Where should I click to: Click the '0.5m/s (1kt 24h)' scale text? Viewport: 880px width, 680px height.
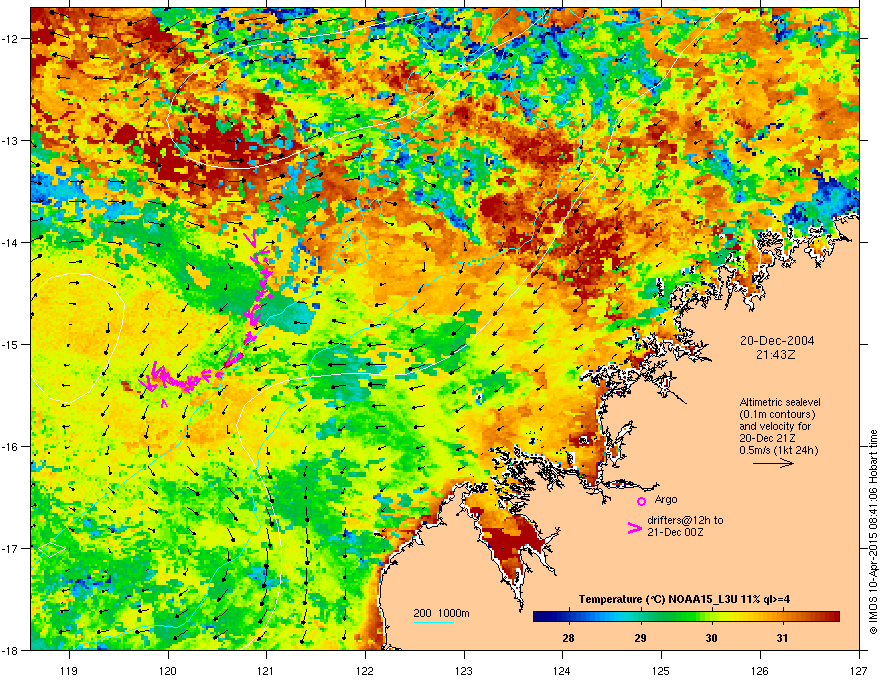pos(778,450)
